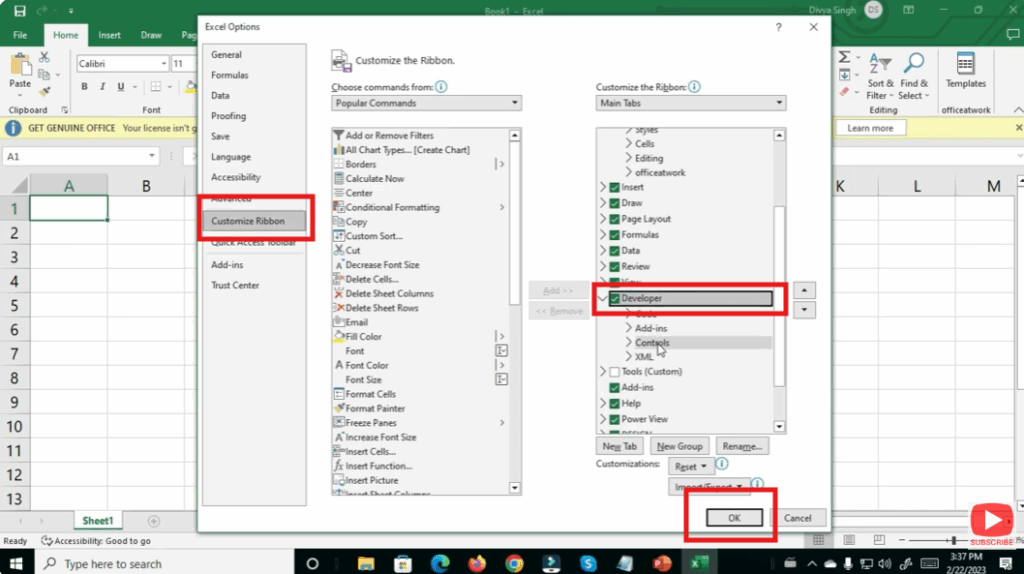Enable the Tools (Custom) tab checkbox
This screenshot has height=574, width=1024.
point(615,372)
